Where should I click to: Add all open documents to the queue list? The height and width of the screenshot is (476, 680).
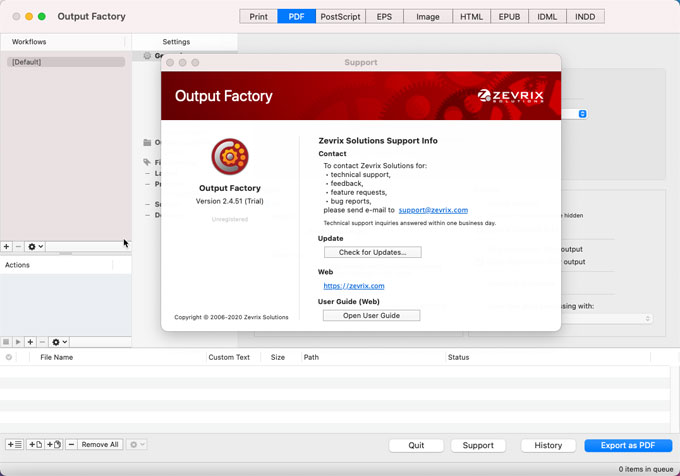pos(14,444)
